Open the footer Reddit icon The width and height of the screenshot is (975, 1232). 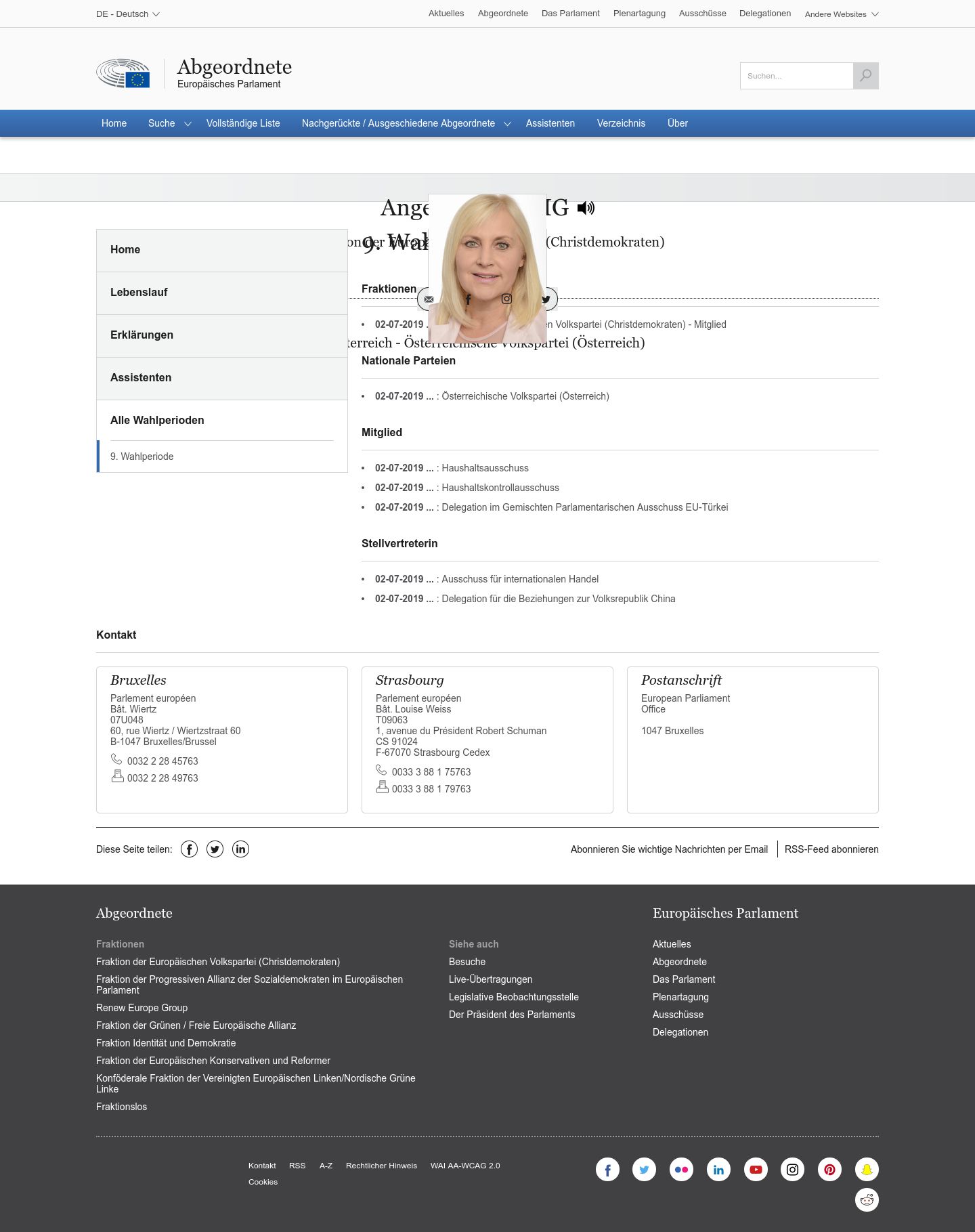[867, 1200]
